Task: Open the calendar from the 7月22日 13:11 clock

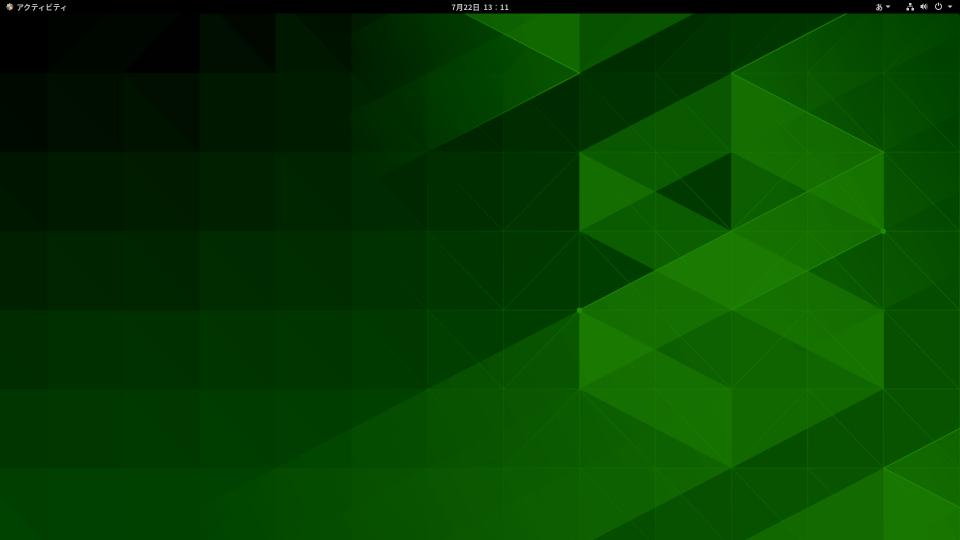Action: (480, 7)
